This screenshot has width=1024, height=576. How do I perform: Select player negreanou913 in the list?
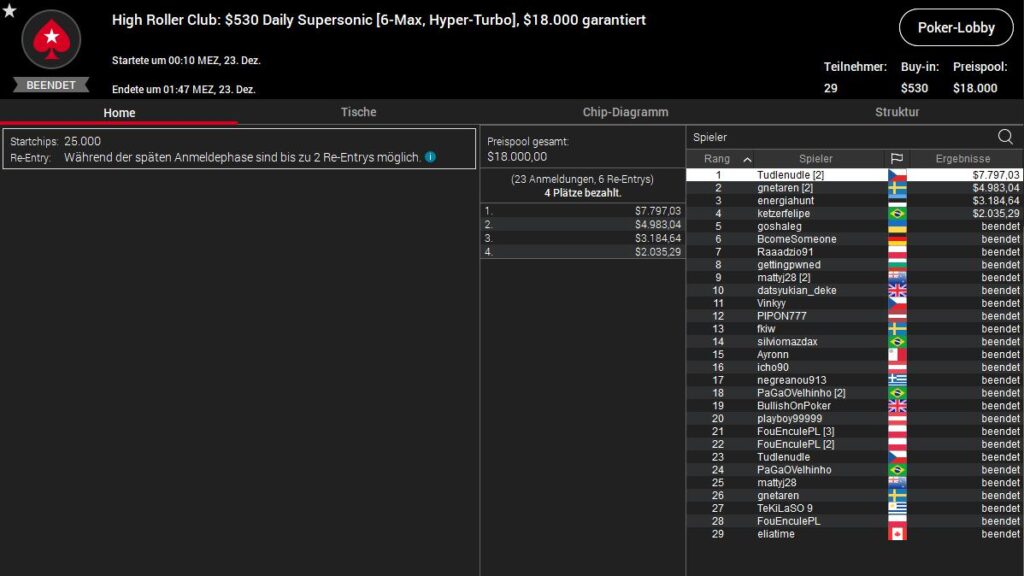791,380
